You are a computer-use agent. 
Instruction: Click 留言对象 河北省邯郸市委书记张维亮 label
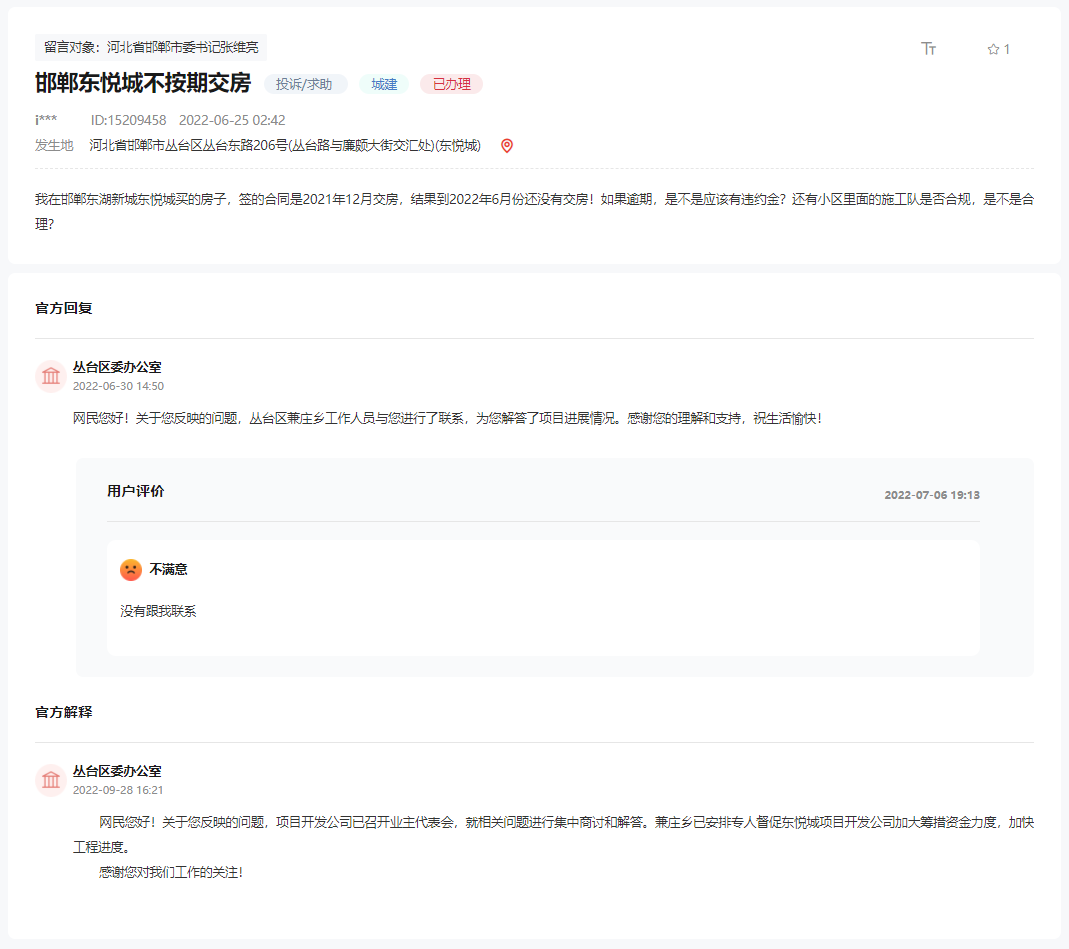(x=151, y=47)
